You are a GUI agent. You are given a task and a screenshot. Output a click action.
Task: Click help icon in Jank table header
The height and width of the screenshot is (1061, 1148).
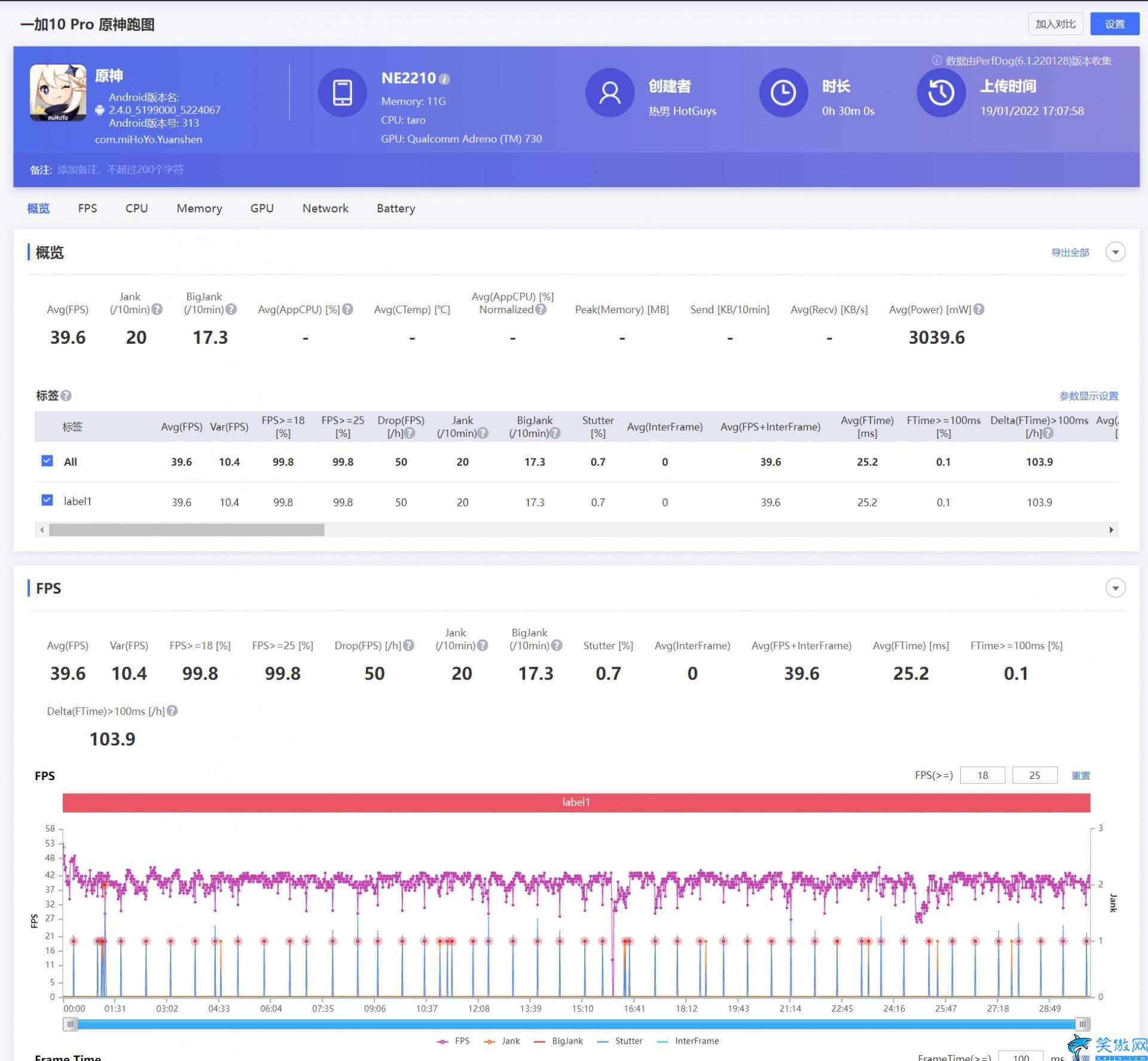point(483,433)
